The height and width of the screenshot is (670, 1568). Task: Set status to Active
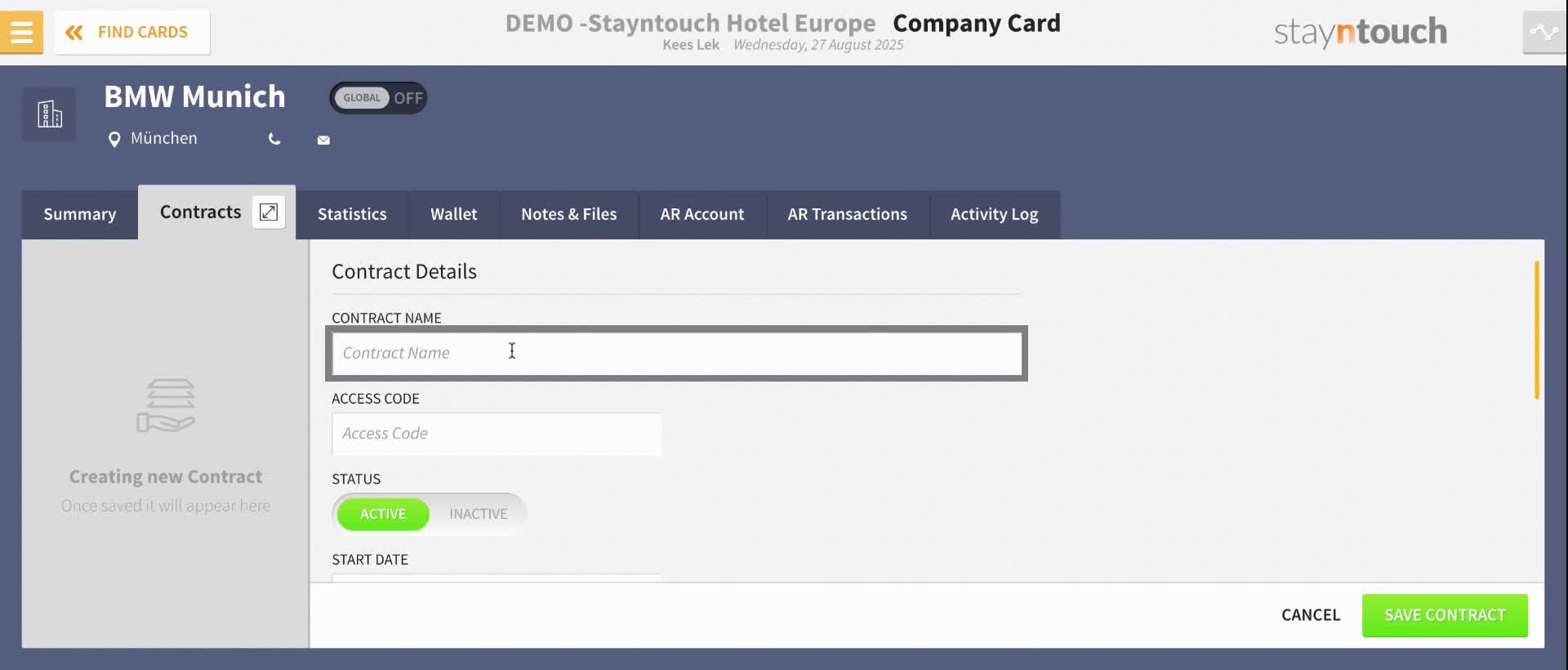pos(383,514)
